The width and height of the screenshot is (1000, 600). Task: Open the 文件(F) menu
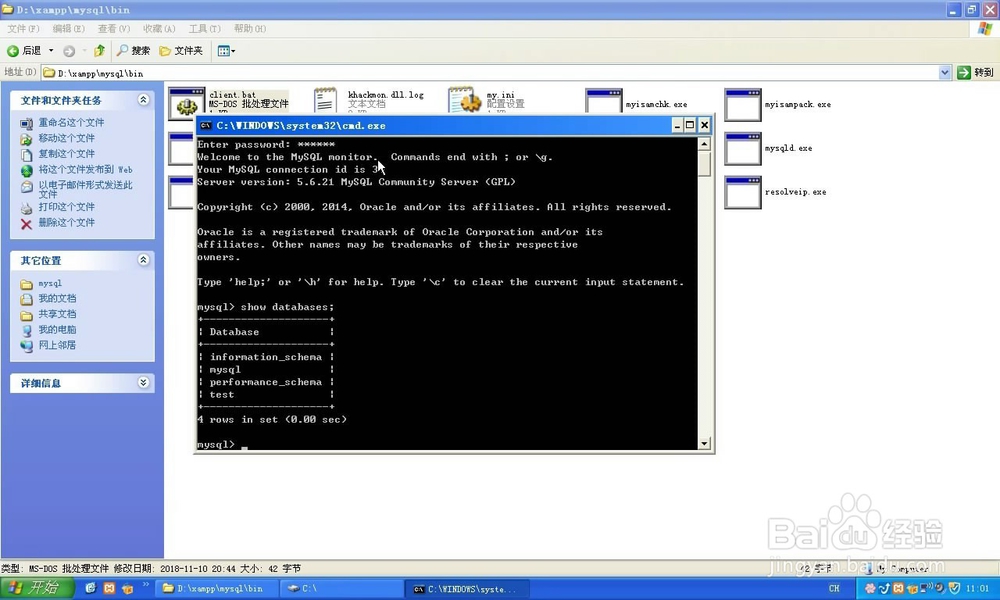[x=23, y=29]
